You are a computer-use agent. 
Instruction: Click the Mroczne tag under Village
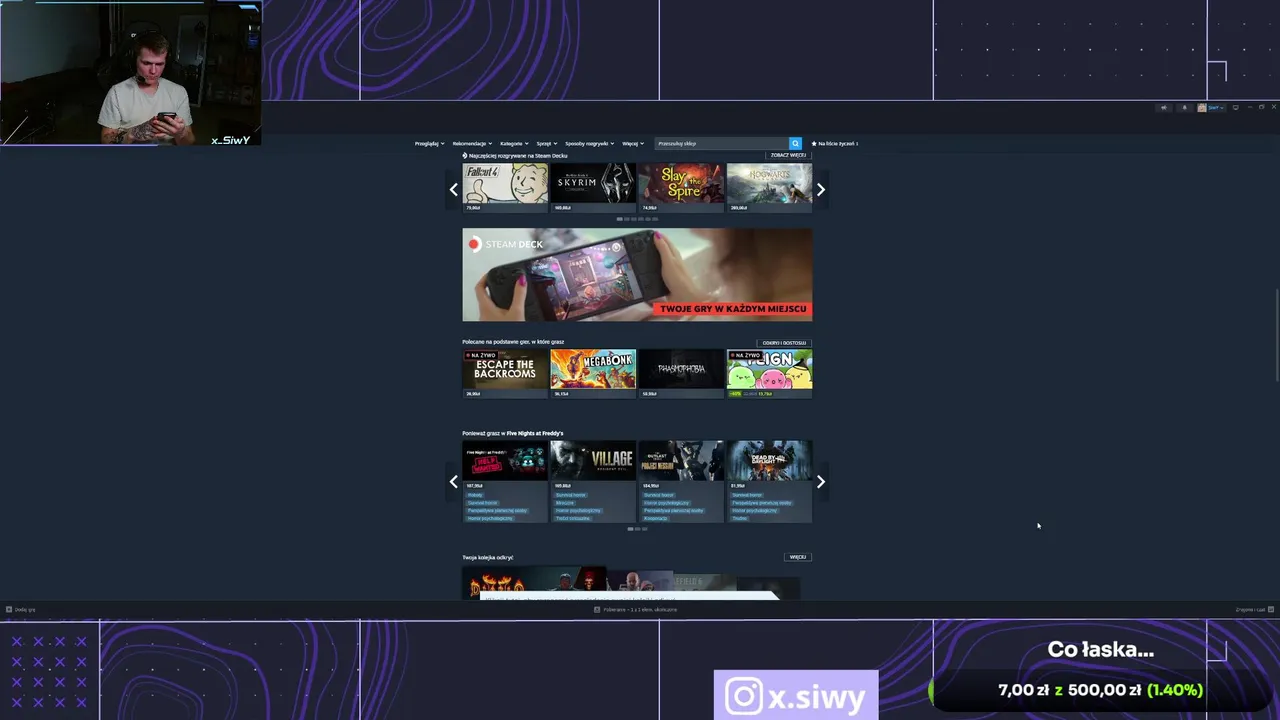click(565, 503)
